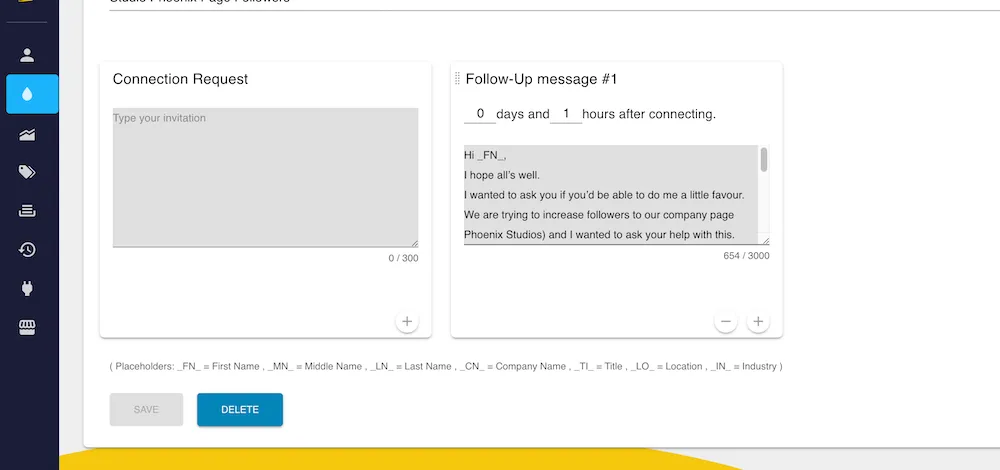Open the tags icon in sidebar
Screen dimensions: 1000x470
(x=27, y=172)
